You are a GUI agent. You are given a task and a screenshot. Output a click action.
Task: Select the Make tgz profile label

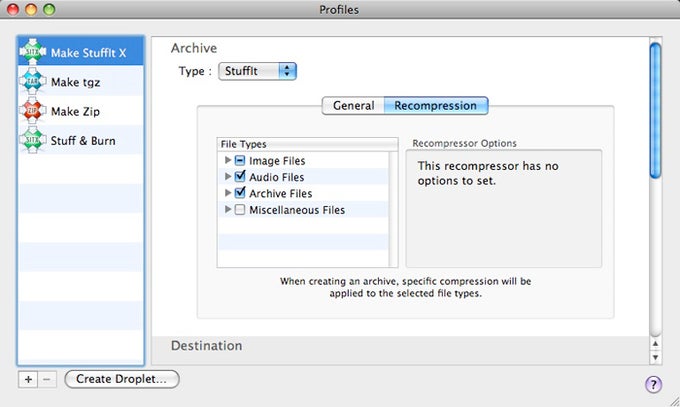[x=75, y=82]
